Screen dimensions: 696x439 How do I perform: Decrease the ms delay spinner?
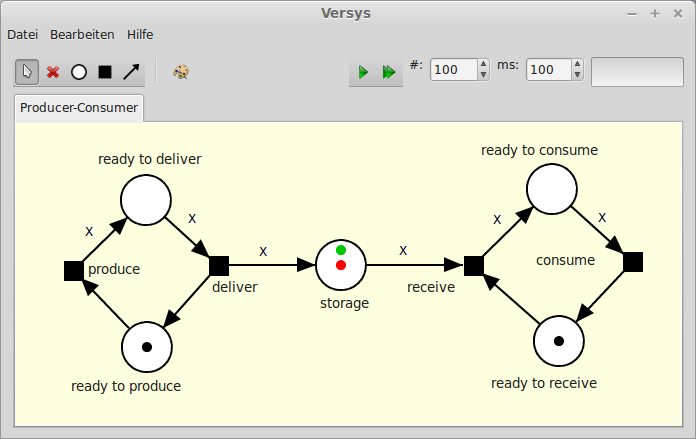577,75
